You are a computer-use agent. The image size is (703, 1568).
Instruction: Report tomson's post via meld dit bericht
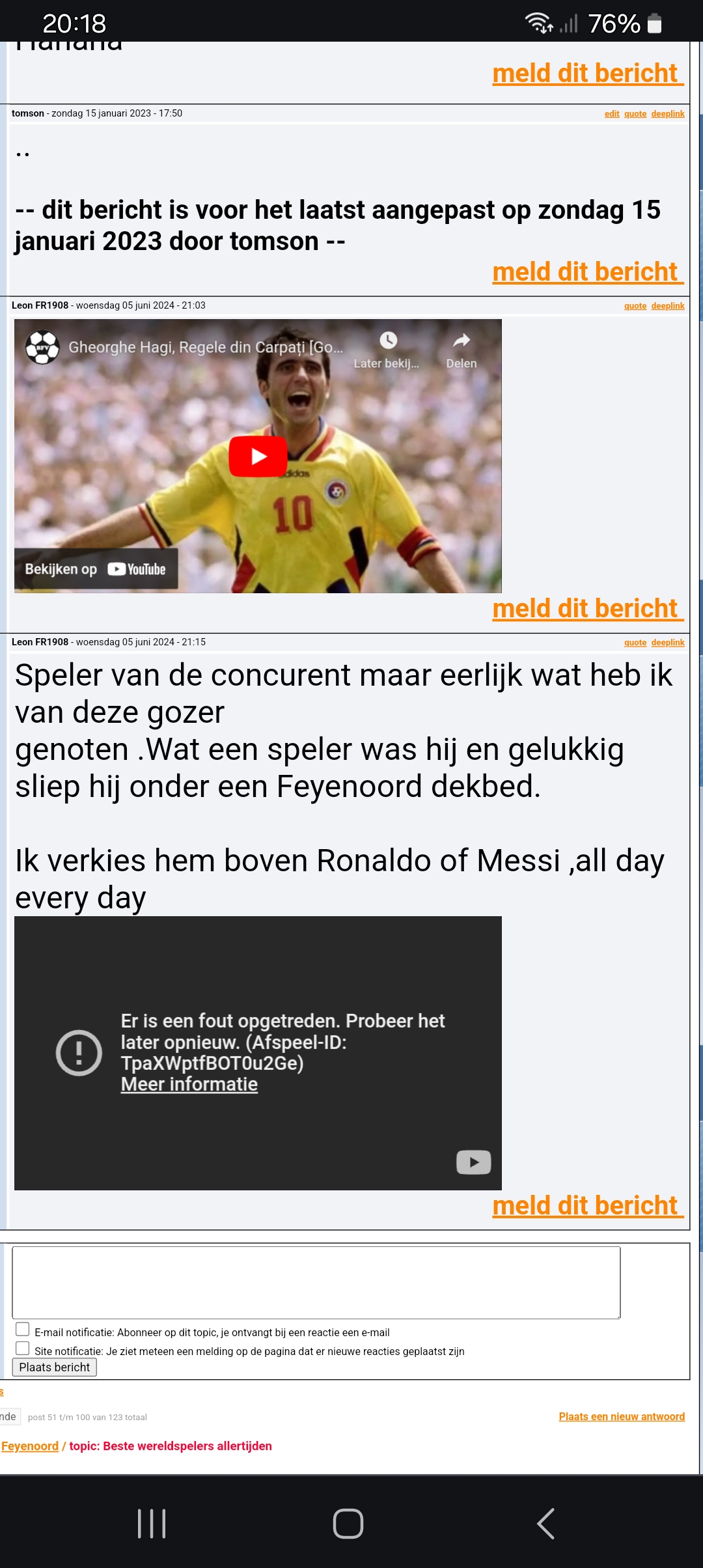point(588,272)
